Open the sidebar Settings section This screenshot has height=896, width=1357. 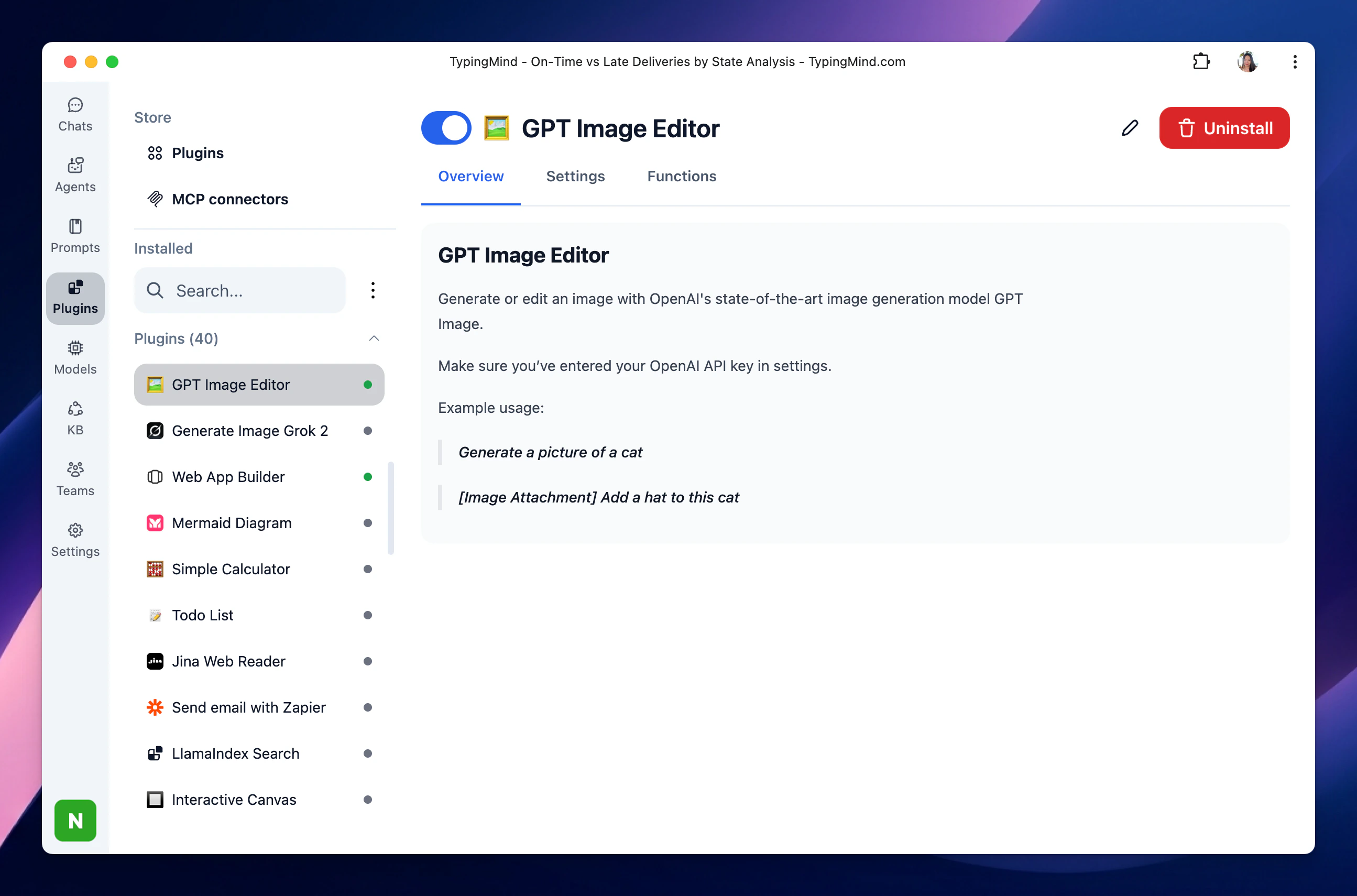pyautogui.click(x=75, y=540)
